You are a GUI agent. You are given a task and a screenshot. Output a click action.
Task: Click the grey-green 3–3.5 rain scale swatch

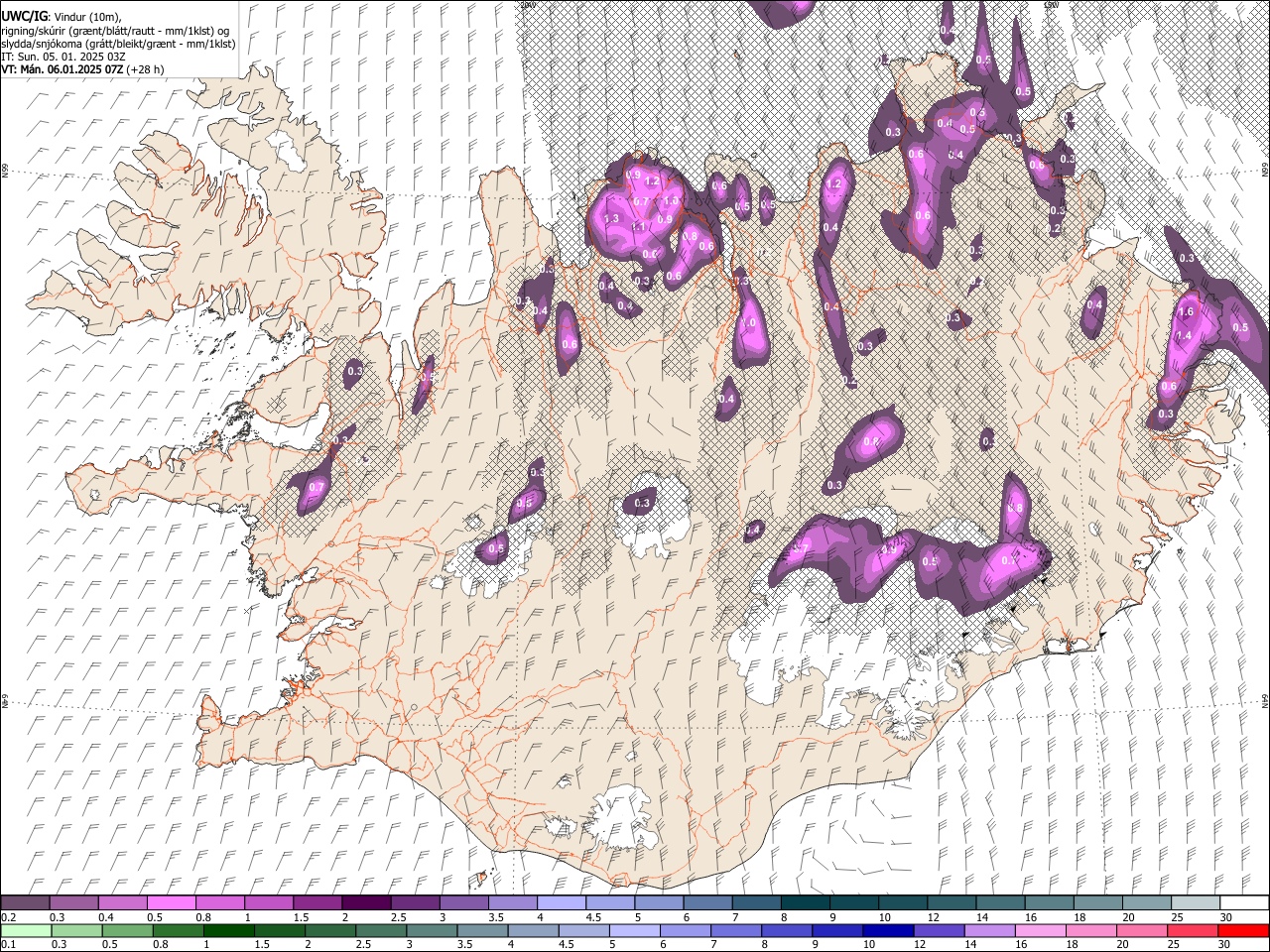pyautogui.click(x=432, y=931)
